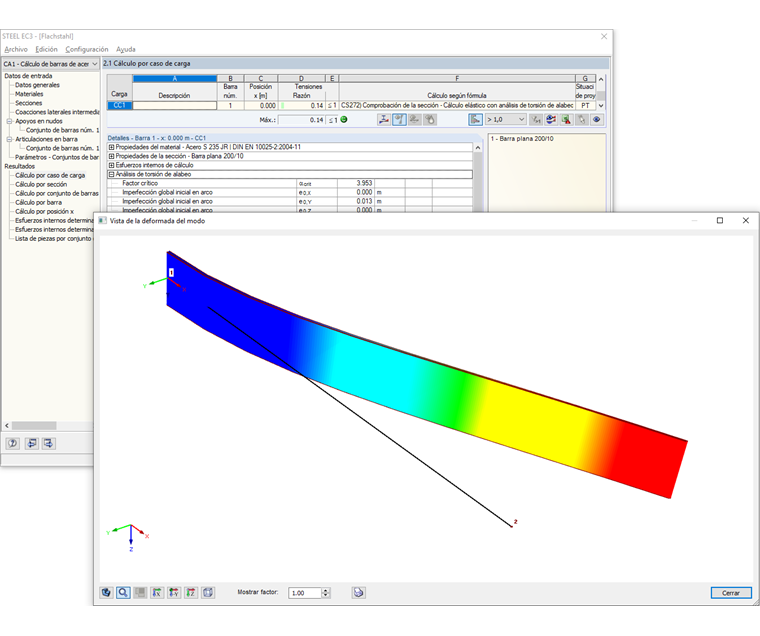
Task: Toggle the colored relation scale icon
Action: [x=475, y=119]
